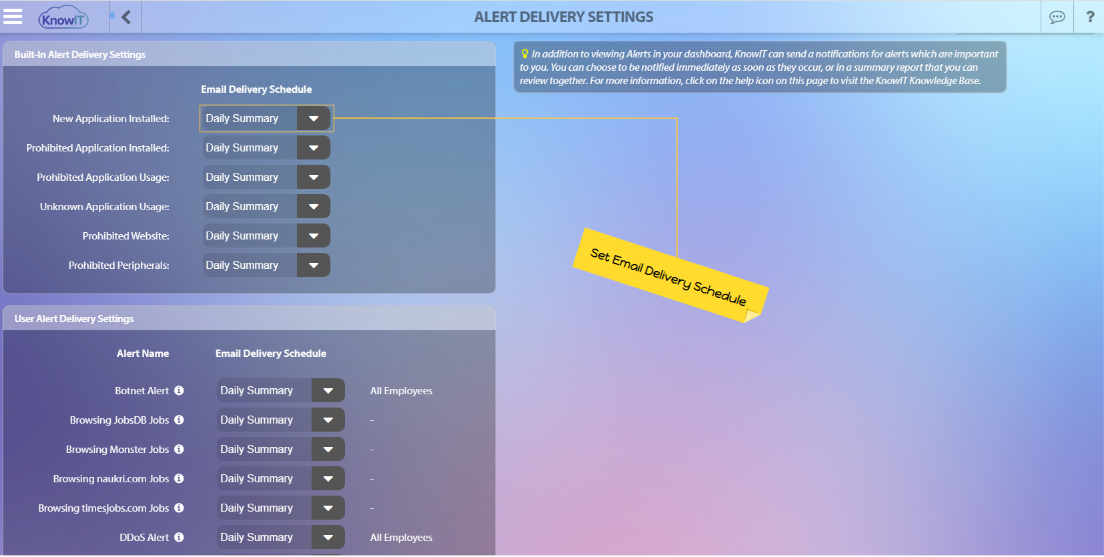
Task: Open Prohibited Website delivery schedule dropdown
Action: click(x=266, y=236)
